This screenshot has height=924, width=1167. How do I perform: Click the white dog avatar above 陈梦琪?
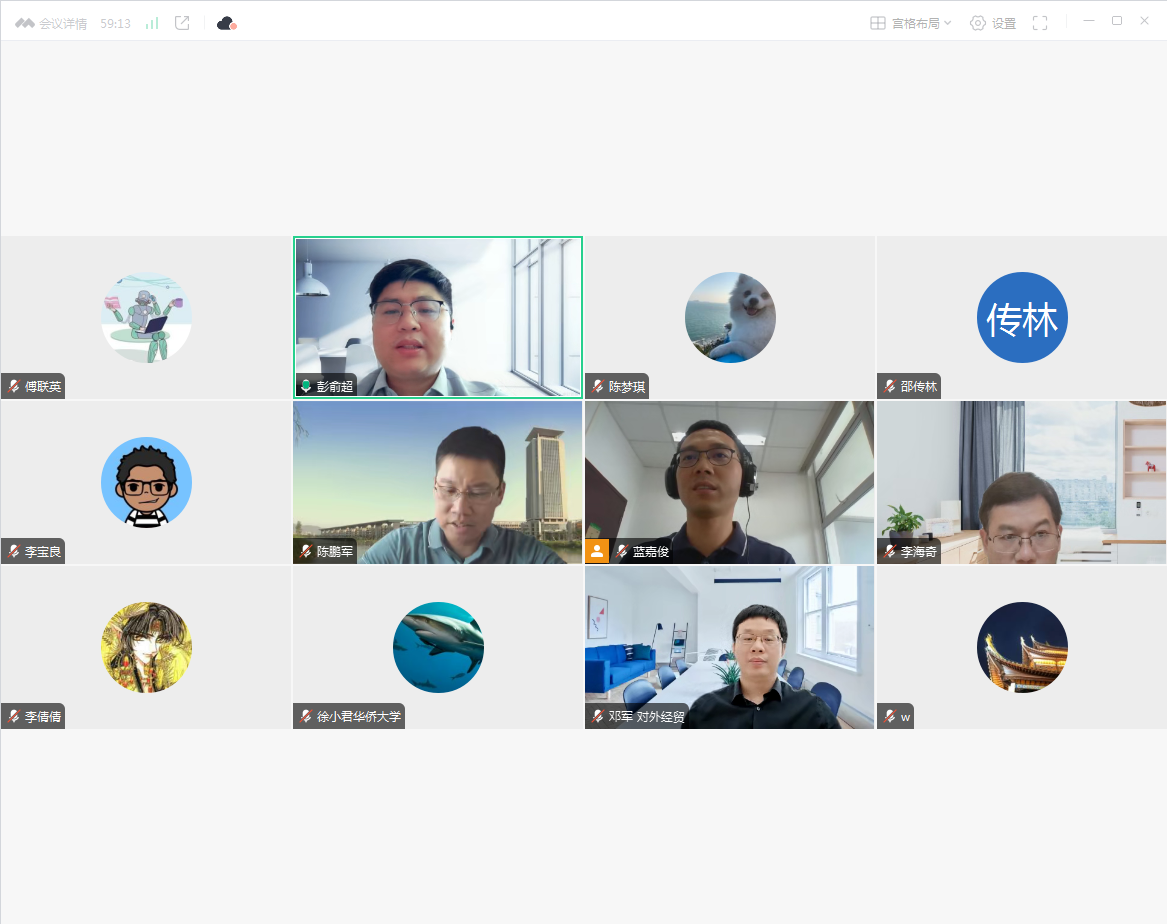point(730,318)
